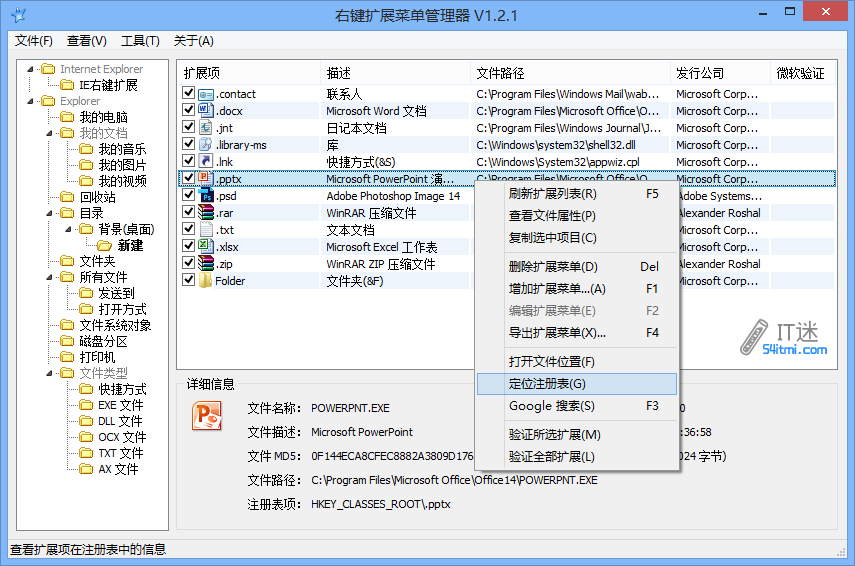Image resolution: width=855 pixels, height=566 pixels.
Task: Open the 工具(T) menu
Action: (x=140, y=41)
